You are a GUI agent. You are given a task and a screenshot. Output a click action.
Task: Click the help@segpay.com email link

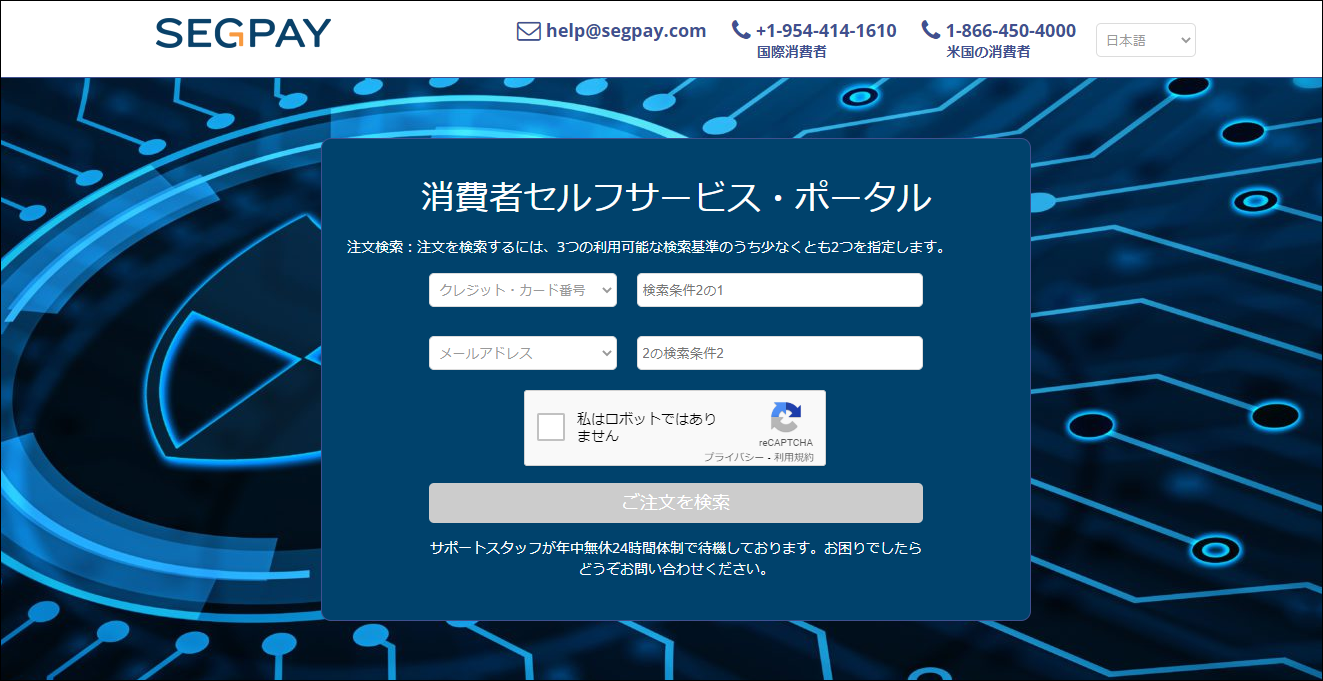pos(626,31)
